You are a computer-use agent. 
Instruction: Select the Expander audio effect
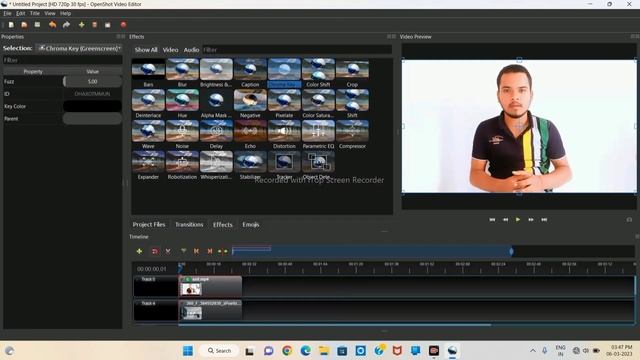click(148, 166)
